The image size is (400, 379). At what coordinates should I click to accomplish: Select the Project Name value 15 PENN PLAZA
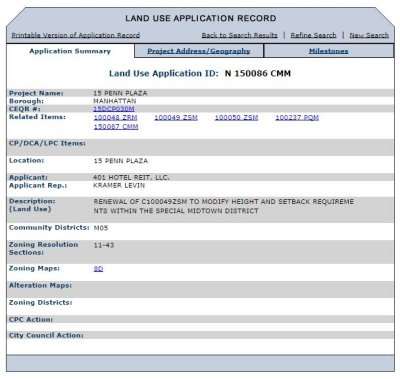[x=120, y=93]
